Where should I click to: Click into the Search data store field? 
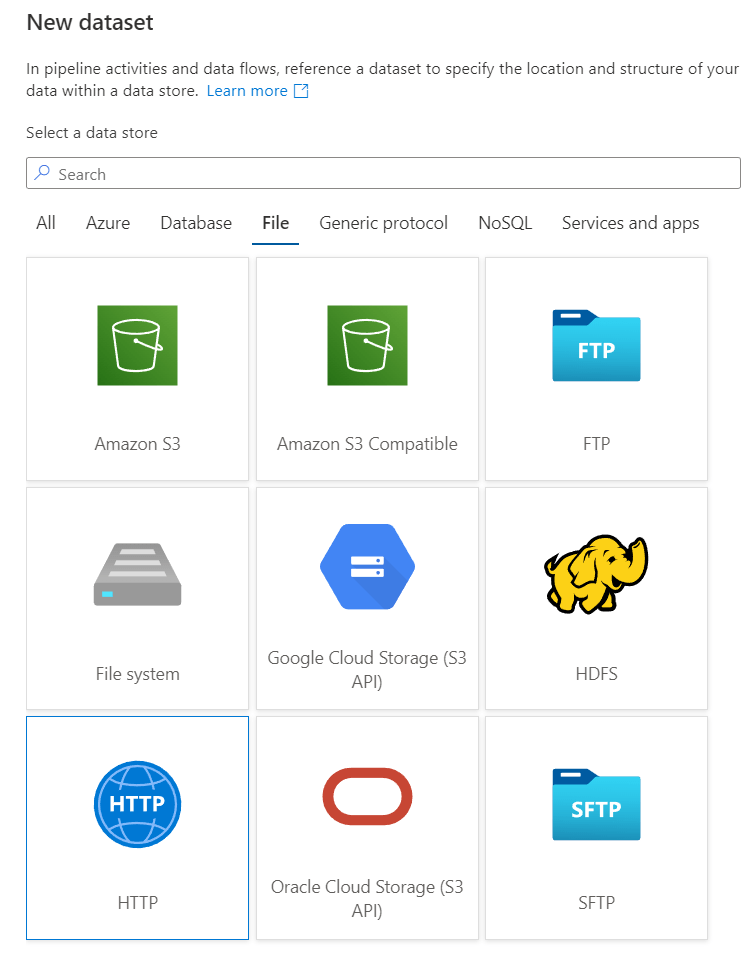click(x=390, y=174)
